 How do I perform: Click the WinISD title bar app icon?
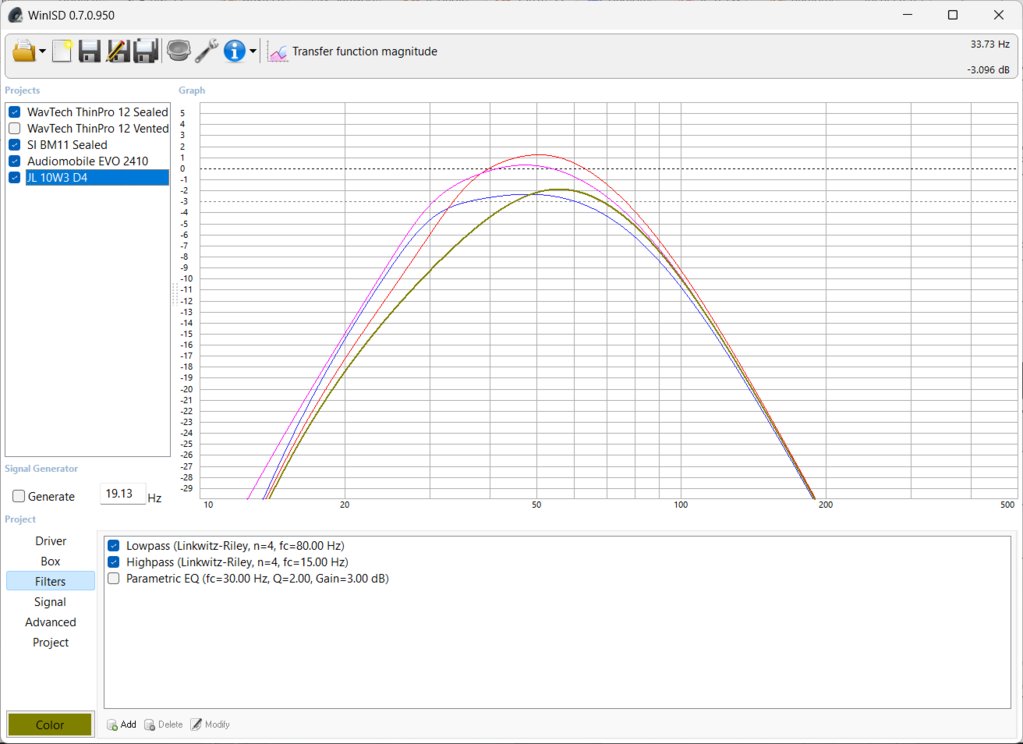point(15,15)
